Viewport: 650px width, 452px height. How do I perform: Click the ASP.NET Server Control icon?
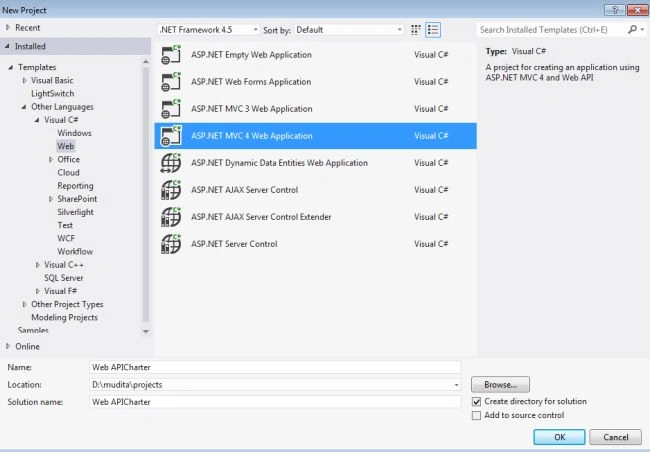(x=171, y=244)
